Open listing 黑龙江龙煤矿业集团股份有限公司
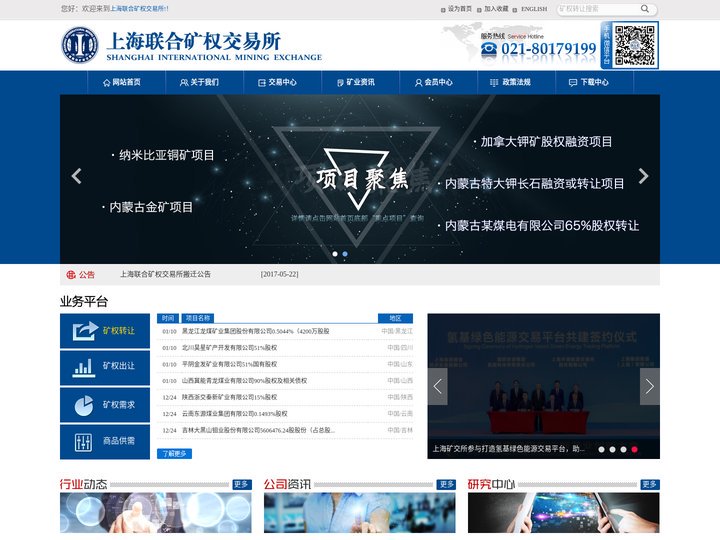Viewport: 720px width, 540px height. (x=256, y=331)
